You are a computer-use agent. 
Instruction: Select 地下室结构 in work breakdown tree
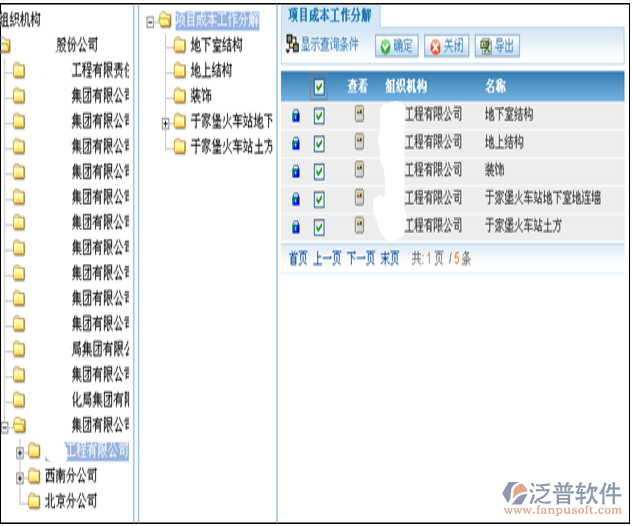point(216,45)
